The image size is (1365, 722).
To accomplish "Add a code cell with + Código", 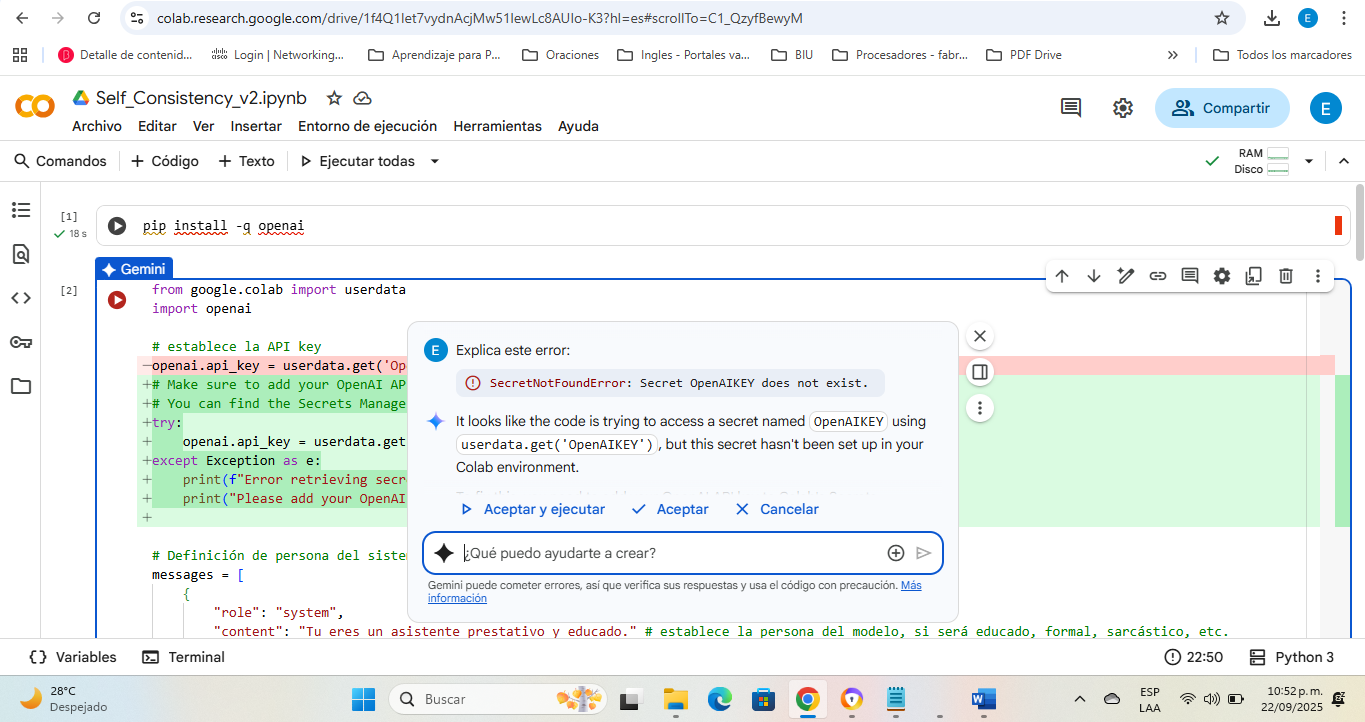I will pyautogui.click(x=165, y=161).
